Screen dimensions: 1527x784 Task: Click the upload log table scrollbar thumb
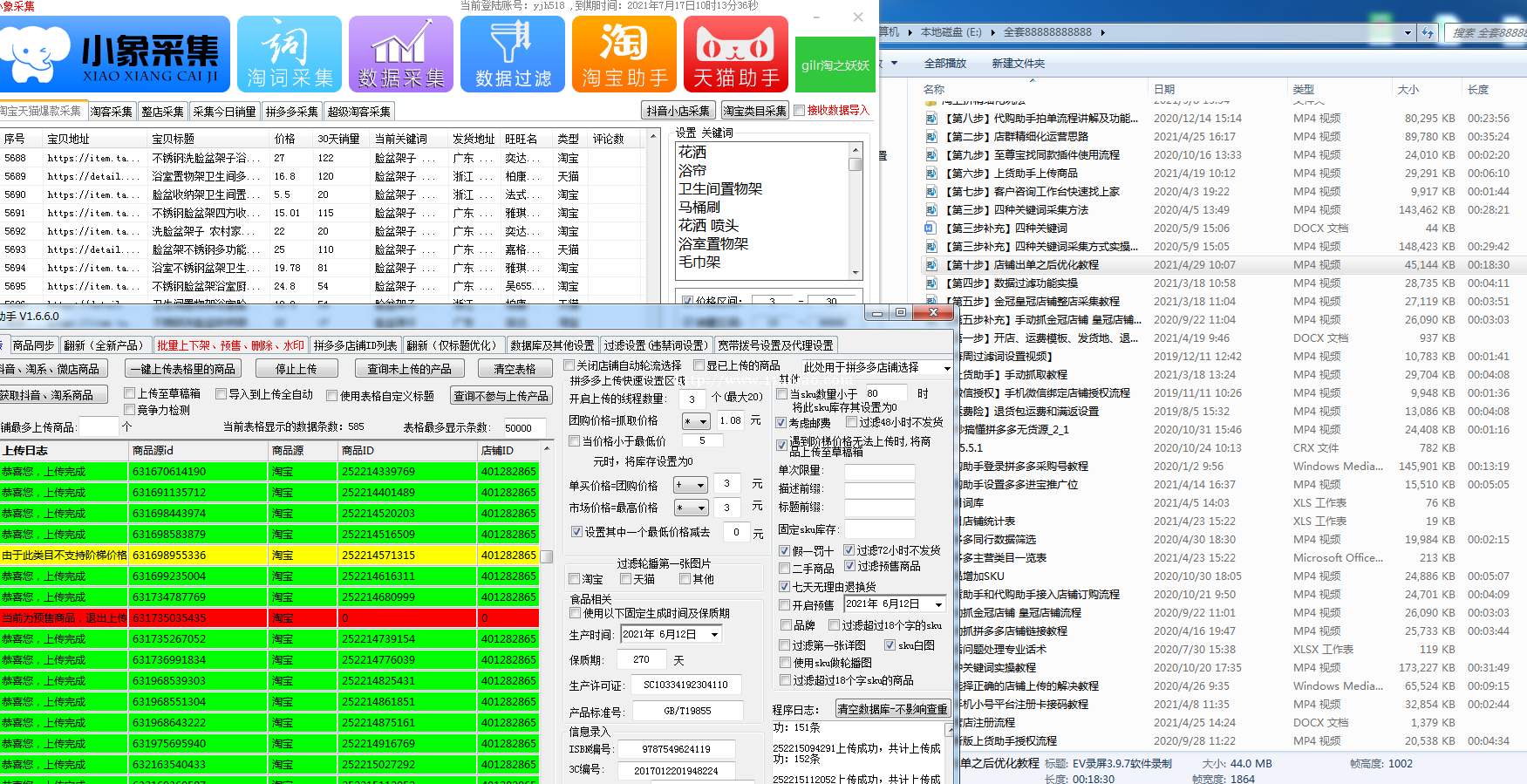[547, 556]
